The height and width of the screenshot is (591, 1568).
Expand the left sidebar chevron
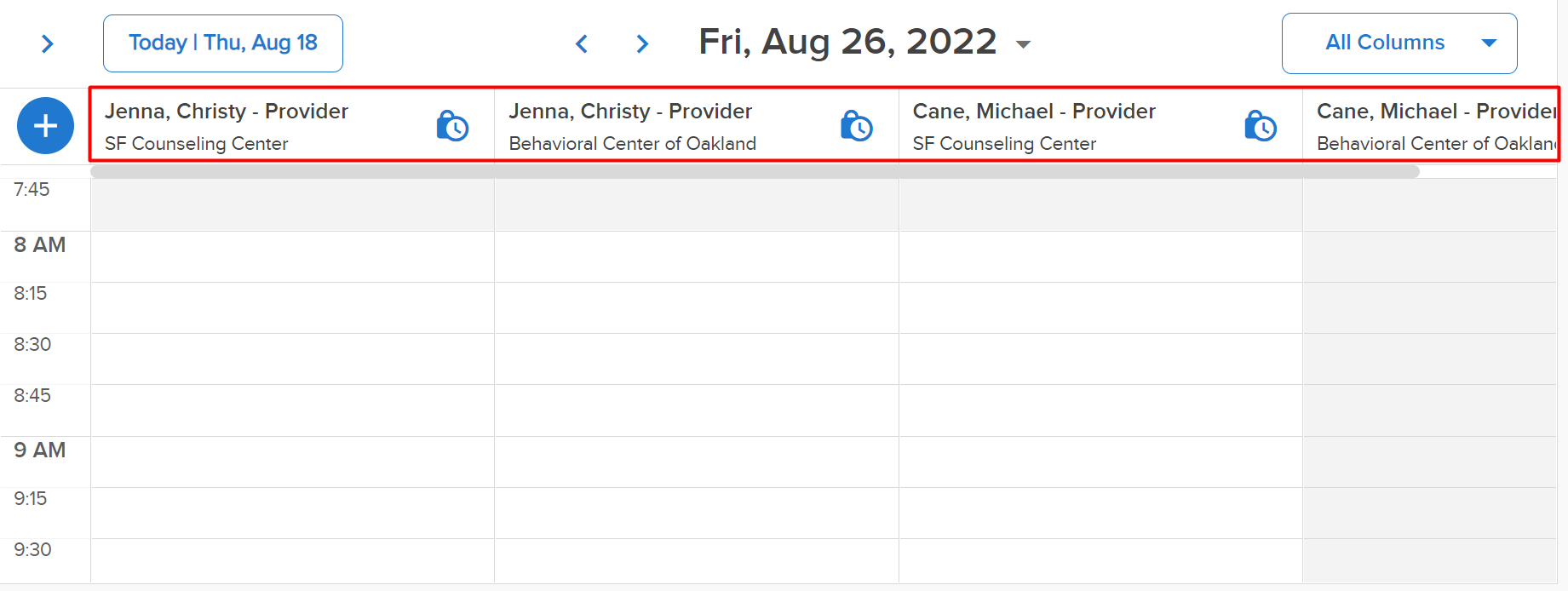click(48, 43)
